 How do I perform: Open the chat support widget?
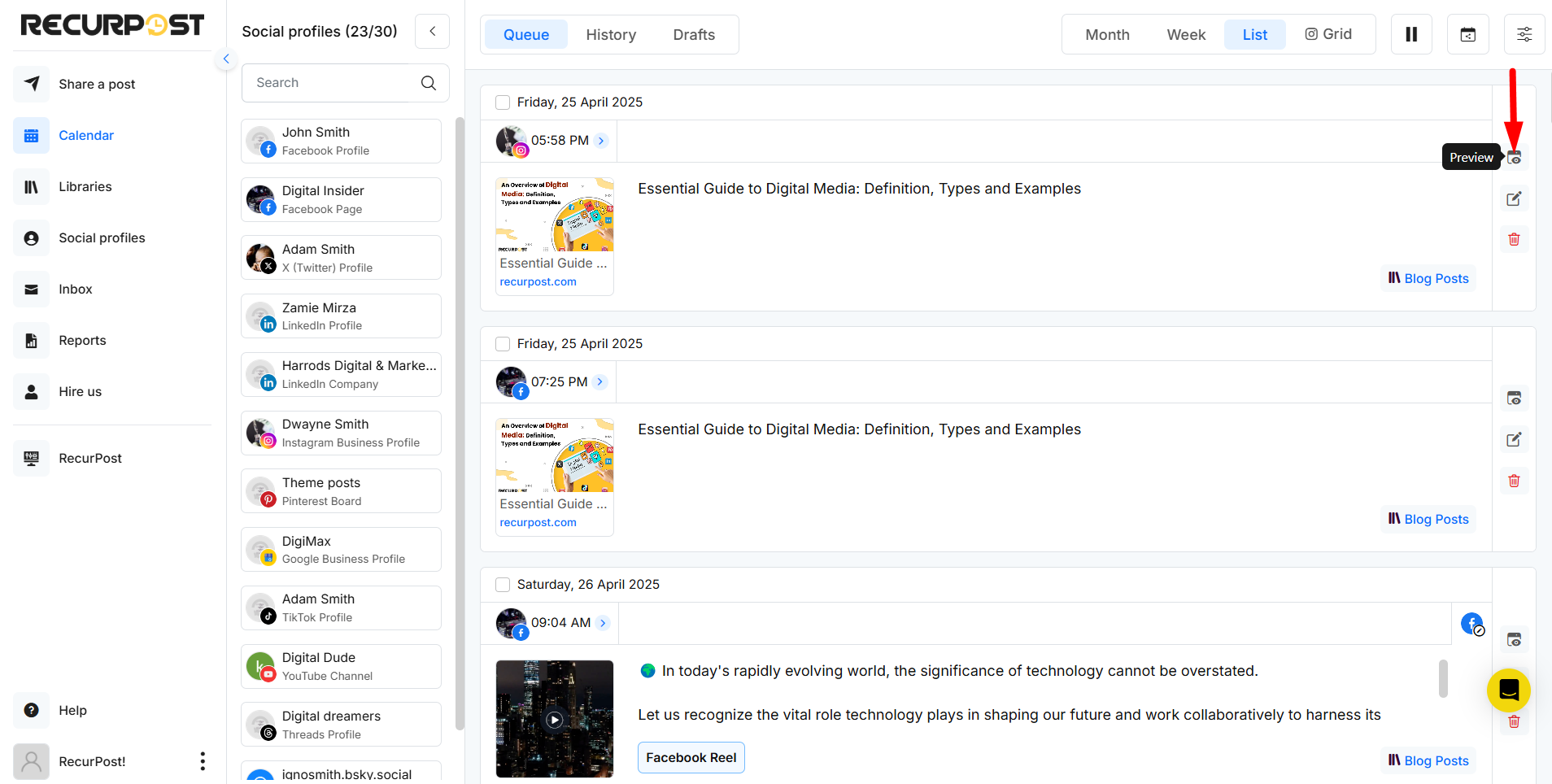[1509, 690]
